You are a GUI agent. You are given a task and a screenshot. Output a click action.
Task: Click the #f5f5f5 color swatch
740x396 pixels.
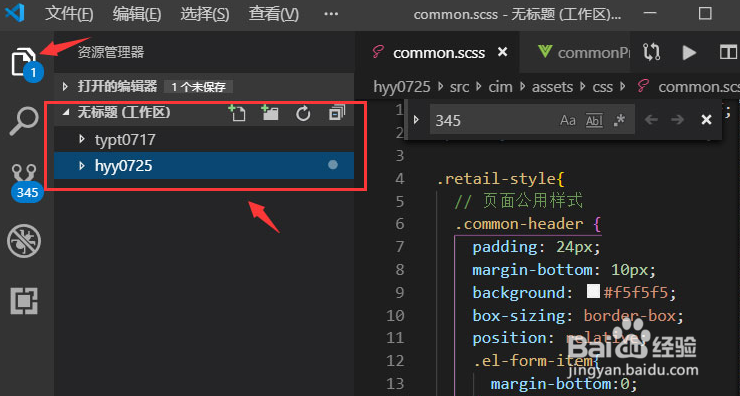pos(593,292)
